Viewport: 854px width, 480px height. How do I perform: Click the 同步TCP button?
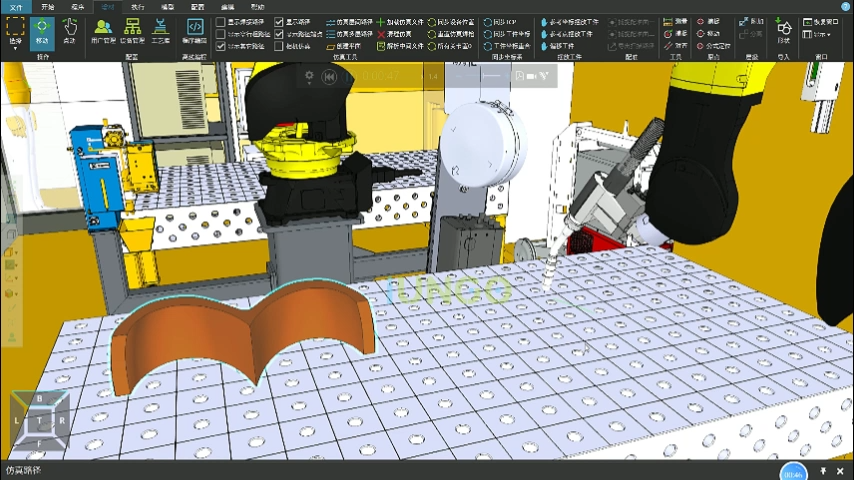499,21
